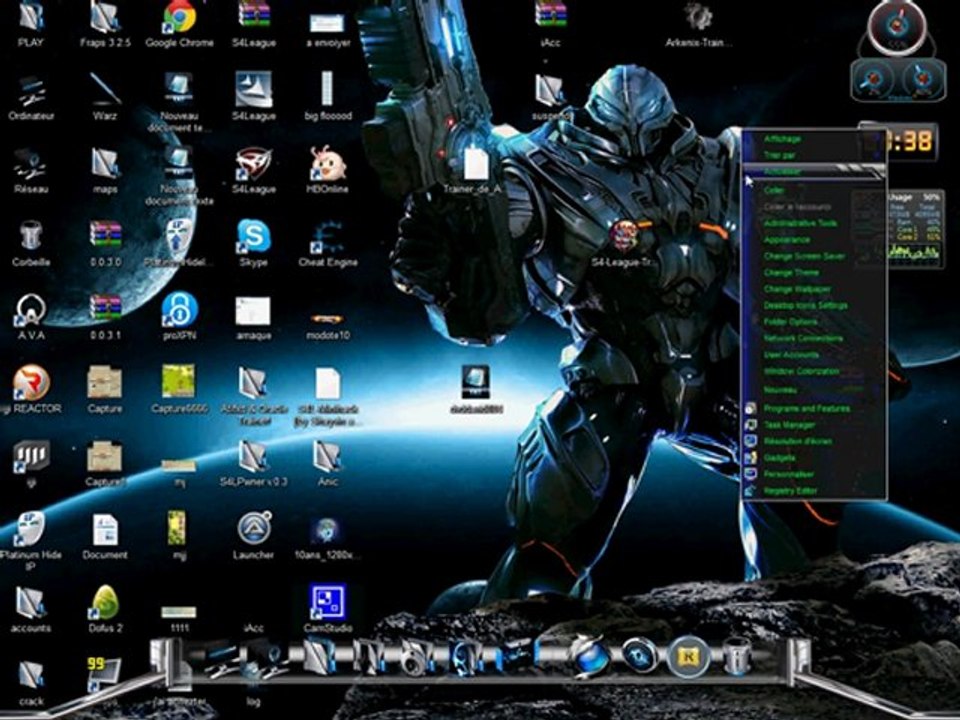The height and width of the screenshot is (720, 960).
Task: Open the Google Chrome desktop shortcut
Action: tap(179, 24)
